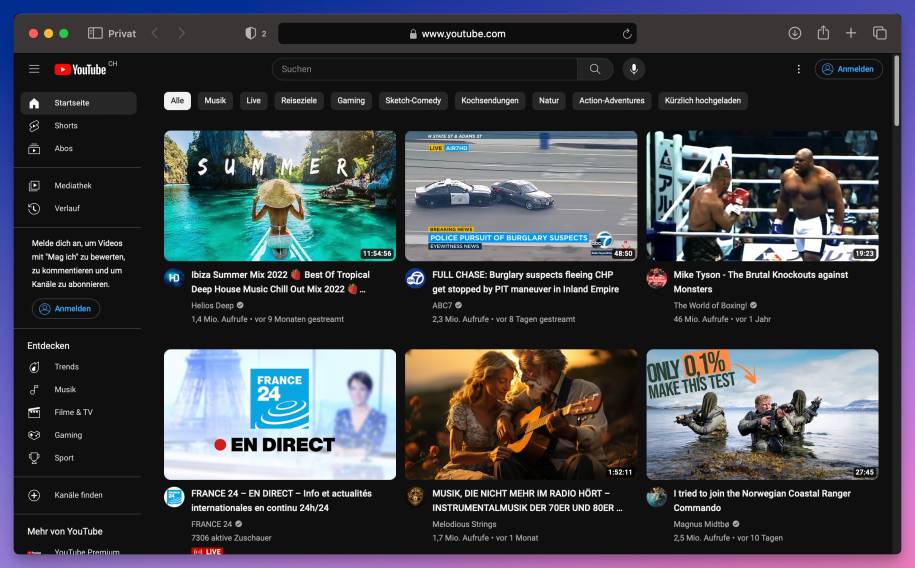This screenshot has height=568, width=915.
Task: Click Melodious Strings channel avatar
Action: pyautogui.click(x=415, y=497)
